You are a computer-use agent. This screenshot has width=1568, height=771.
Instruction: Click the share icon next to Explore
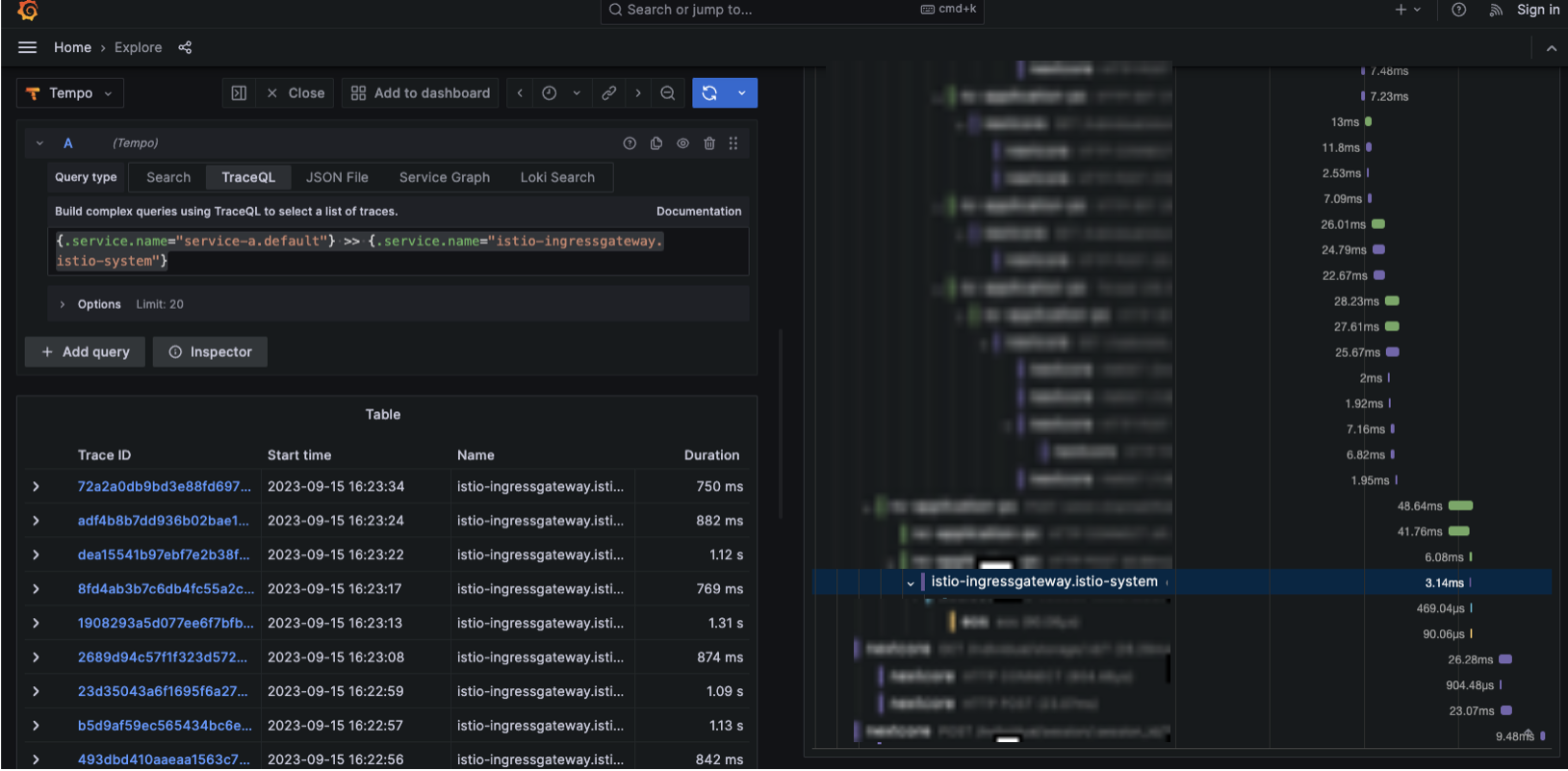pyautogui.click(x=185, y=47)
